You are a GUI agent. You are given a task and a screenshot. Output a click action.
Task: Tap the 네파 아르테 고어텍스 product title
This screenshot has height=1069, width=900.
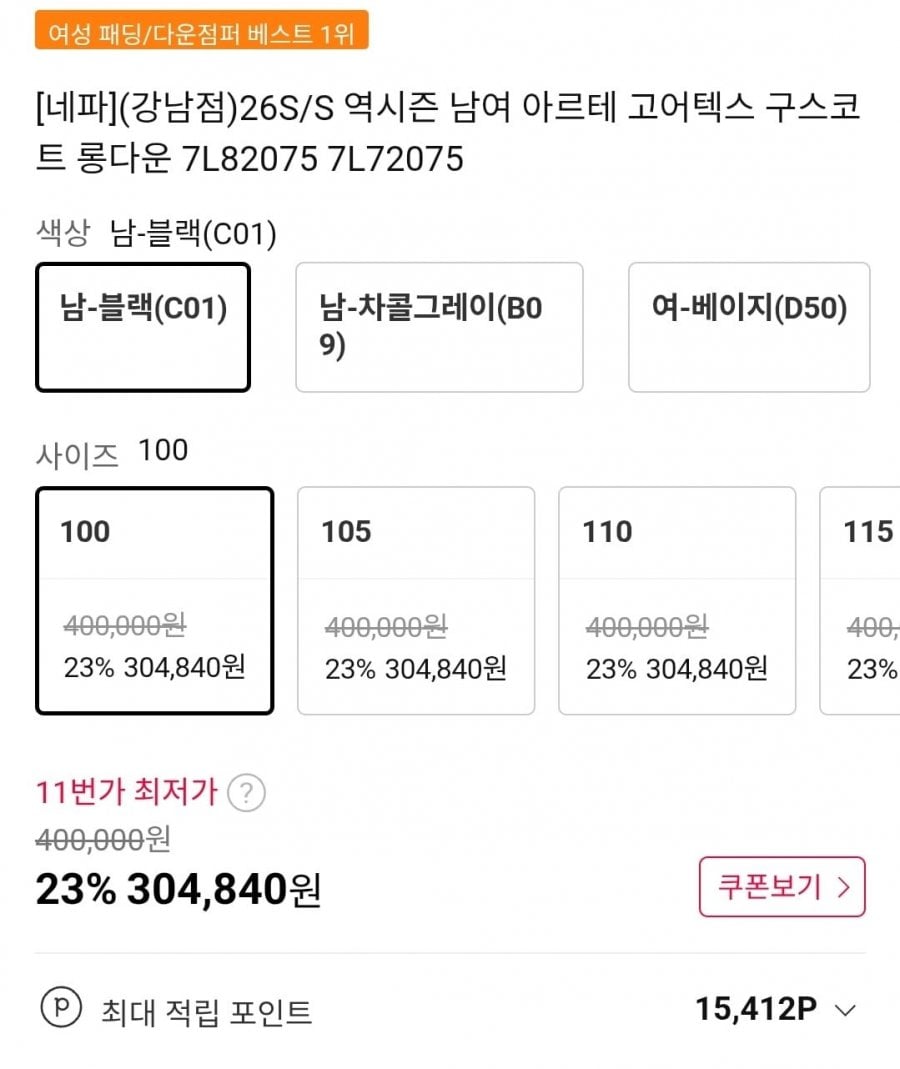click(x=447, y=133)
